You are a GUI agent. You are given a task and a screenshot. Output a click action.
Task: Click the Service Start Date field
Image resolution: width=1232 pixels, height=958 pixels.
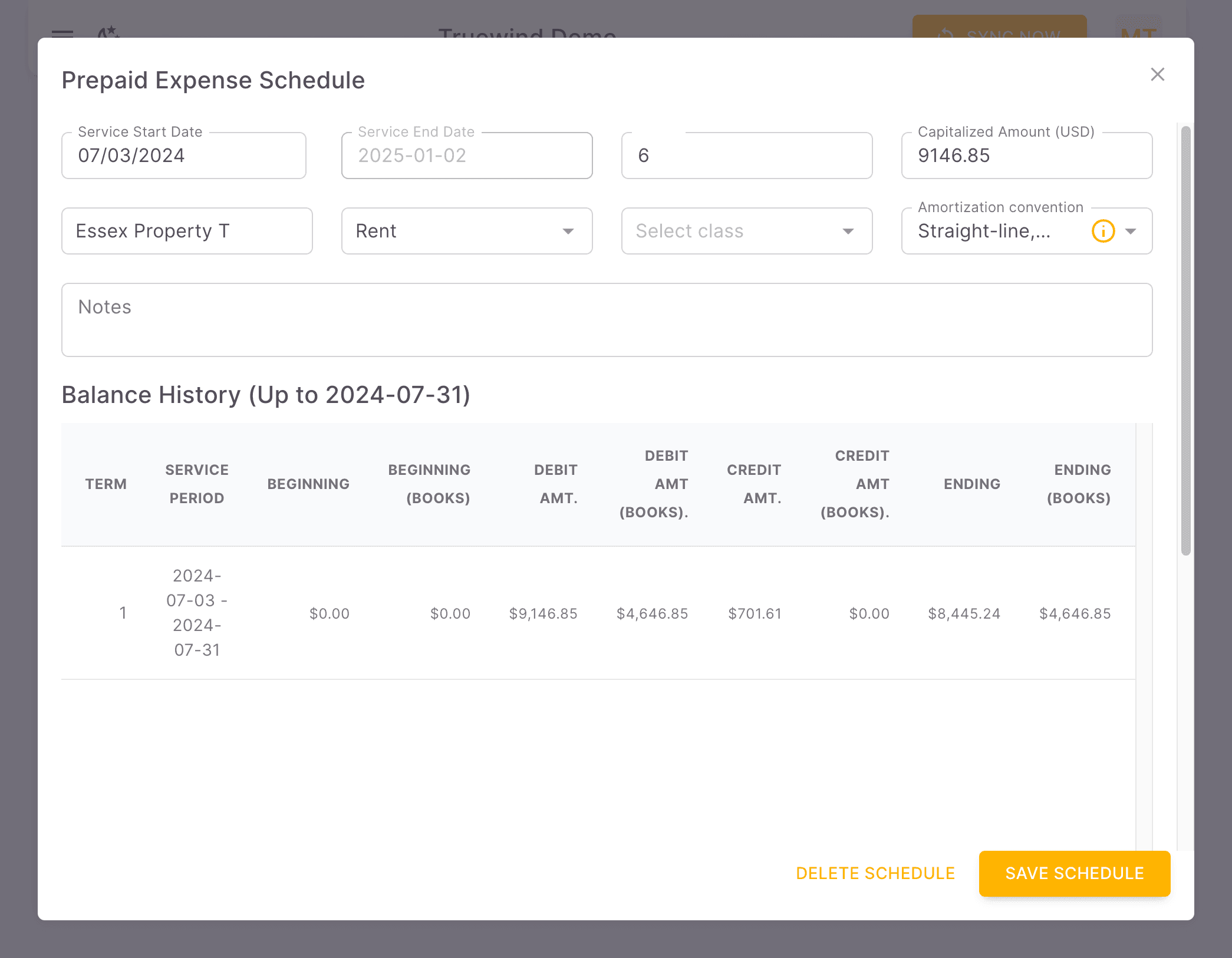(183, 155)
